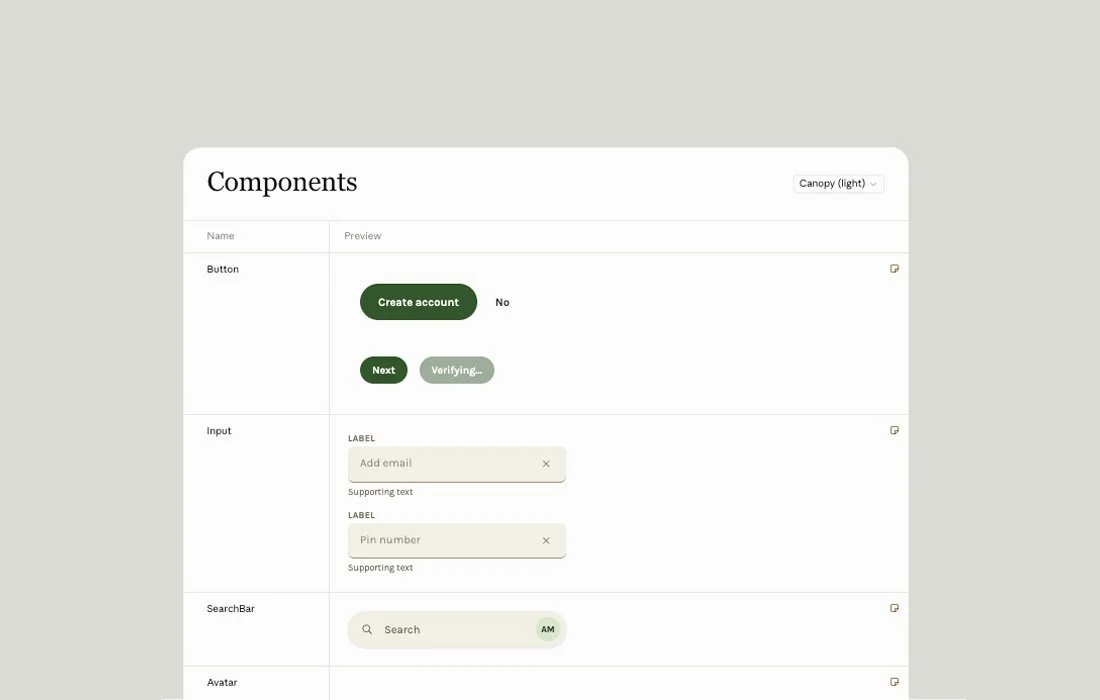The width and height of the screenshot is (1100, 700).
Task: Open the note icon in the Input row
Action: pyautogui.click(x=894, y=430)
